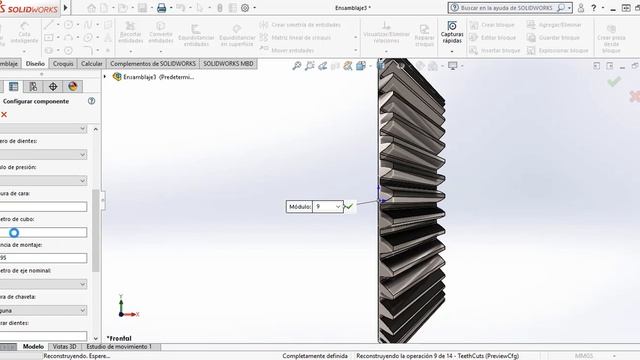The width and height of the screenshot is (640, 360).
Task: Click the user login icon
Action: pyautogui.click(x=580, y=8)
